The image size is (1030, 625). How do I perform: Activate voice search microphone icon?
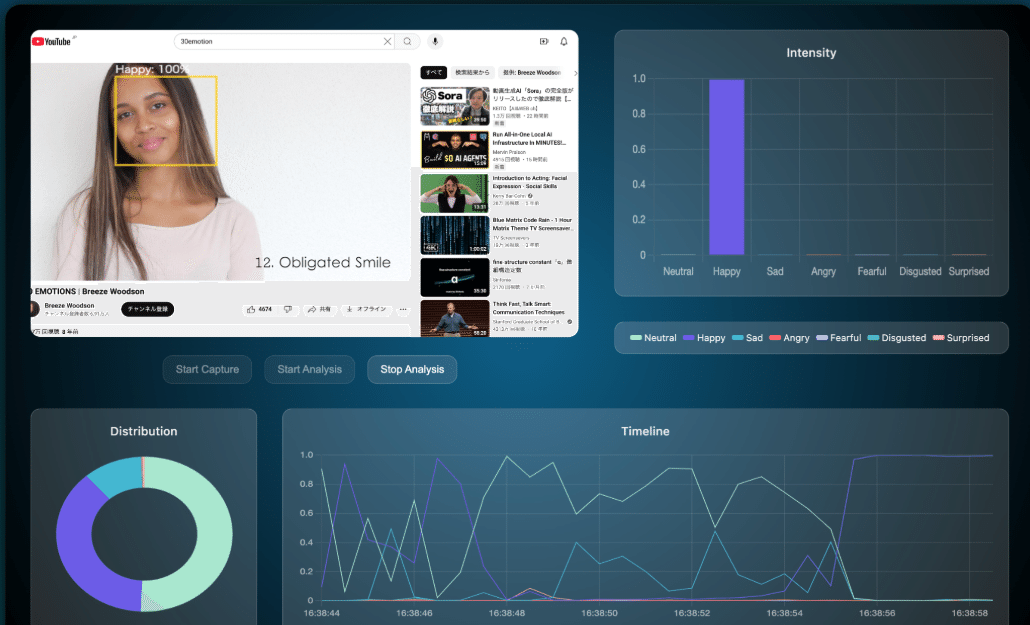[x=435, y=41]
